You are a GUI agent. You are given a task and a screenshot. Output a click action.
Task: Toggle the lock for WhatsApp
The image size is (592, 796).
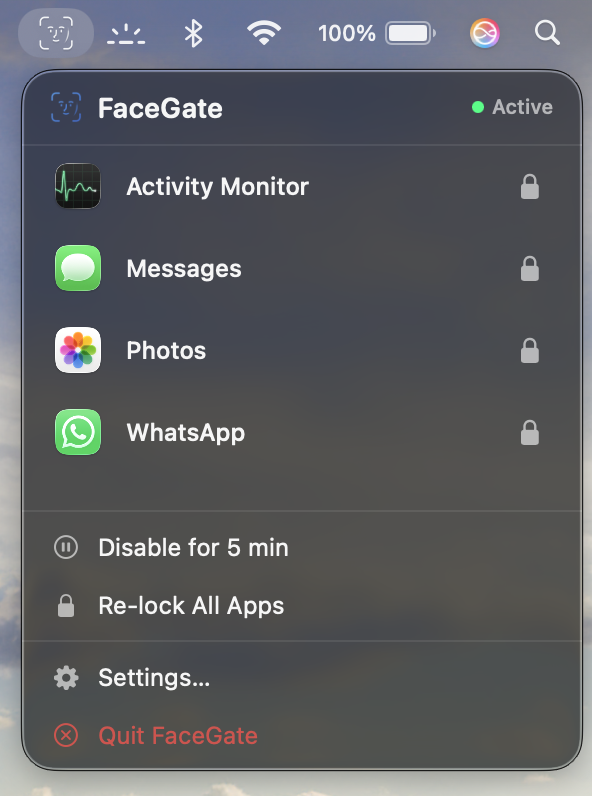coord(530,433)
